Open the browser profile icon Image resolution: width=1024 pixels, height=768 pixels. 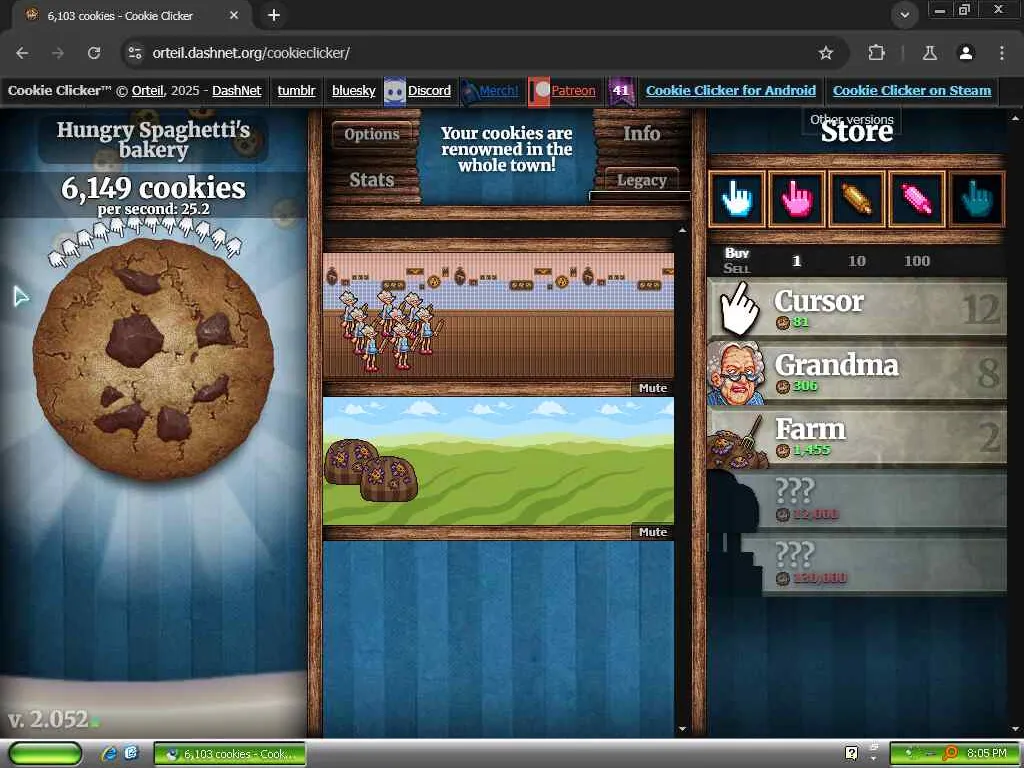point(966,53)
